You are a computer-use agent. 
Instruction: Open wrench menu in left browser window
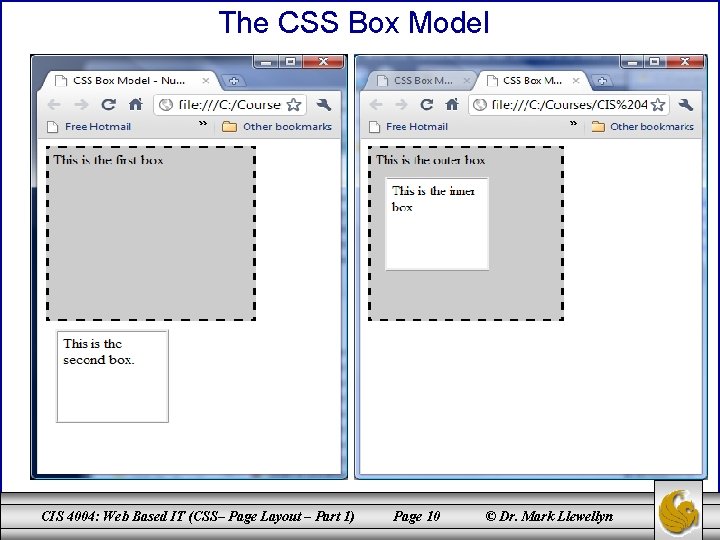click(x=324, y=105)
